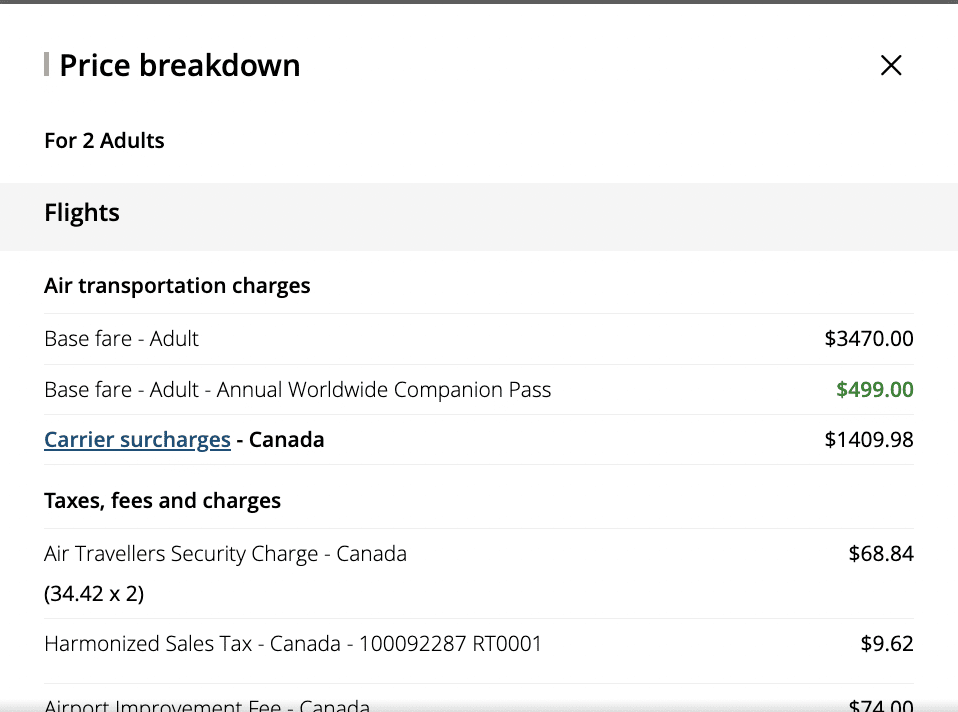Click the Airport Improvement Fee label
Viewport: 958px width, 712px height.
[207, 705]
